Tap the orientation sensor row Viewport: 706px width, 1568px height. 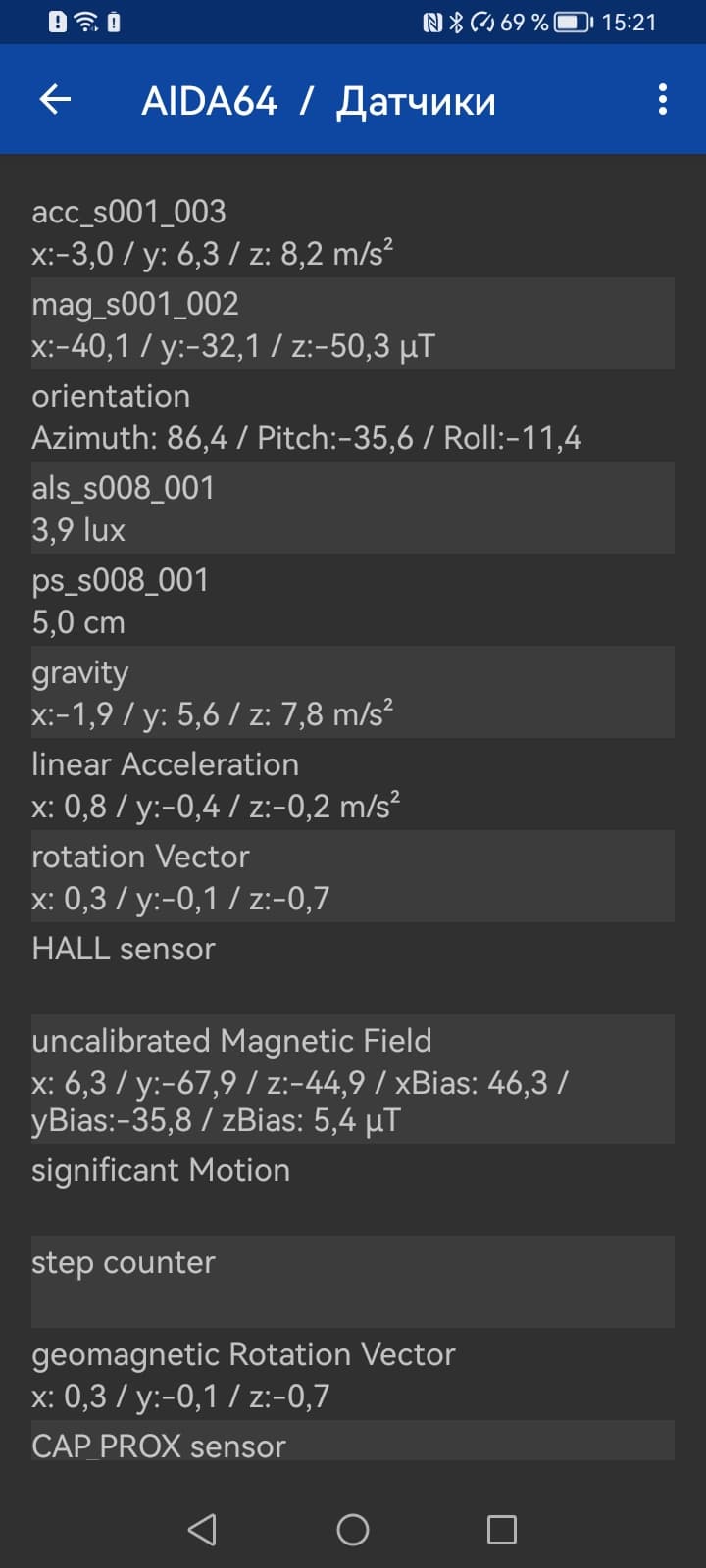353,416
